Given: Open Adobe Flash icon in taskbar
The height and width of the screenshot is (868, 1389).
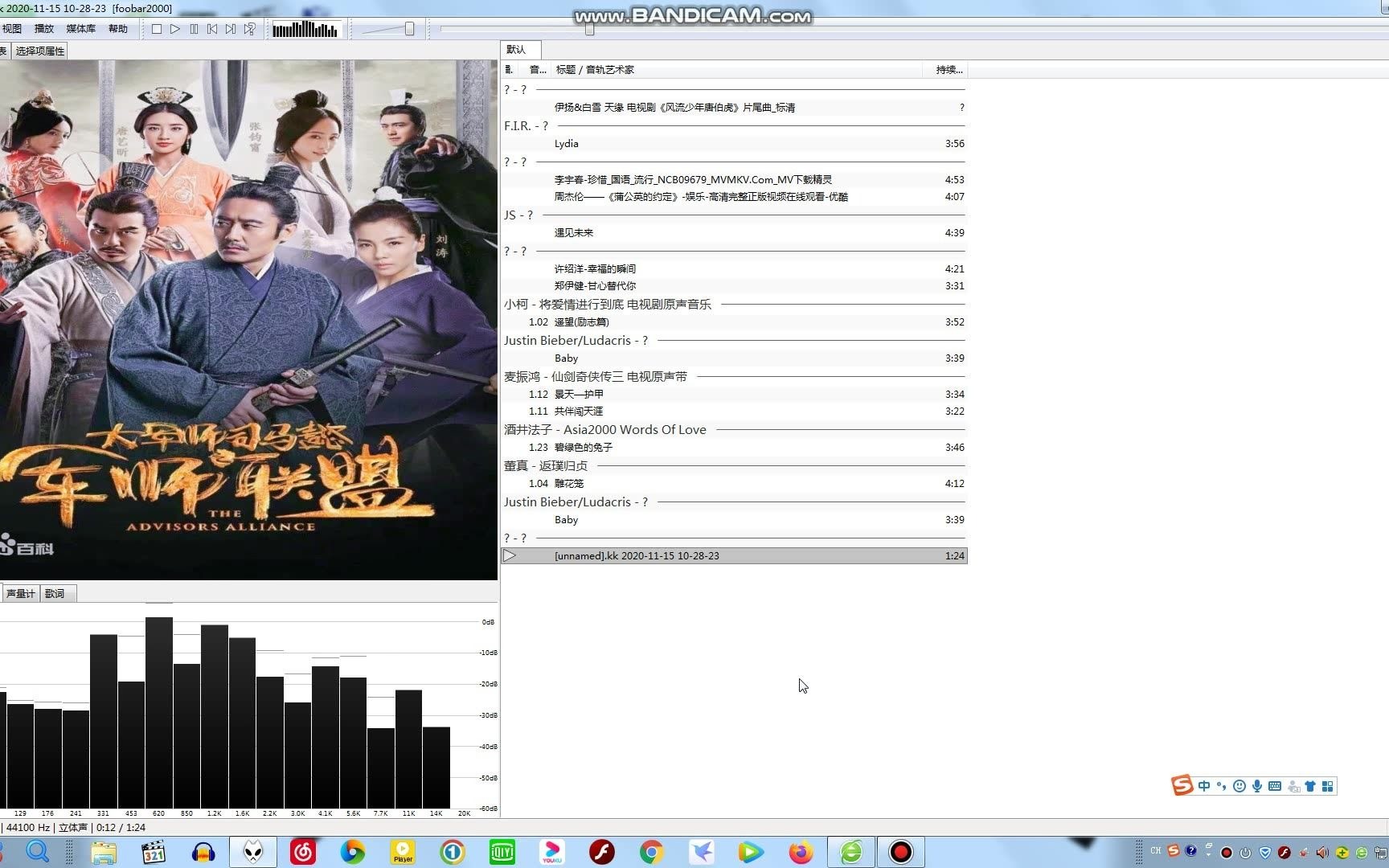Looking at the screenshot, I should [602, 852].
